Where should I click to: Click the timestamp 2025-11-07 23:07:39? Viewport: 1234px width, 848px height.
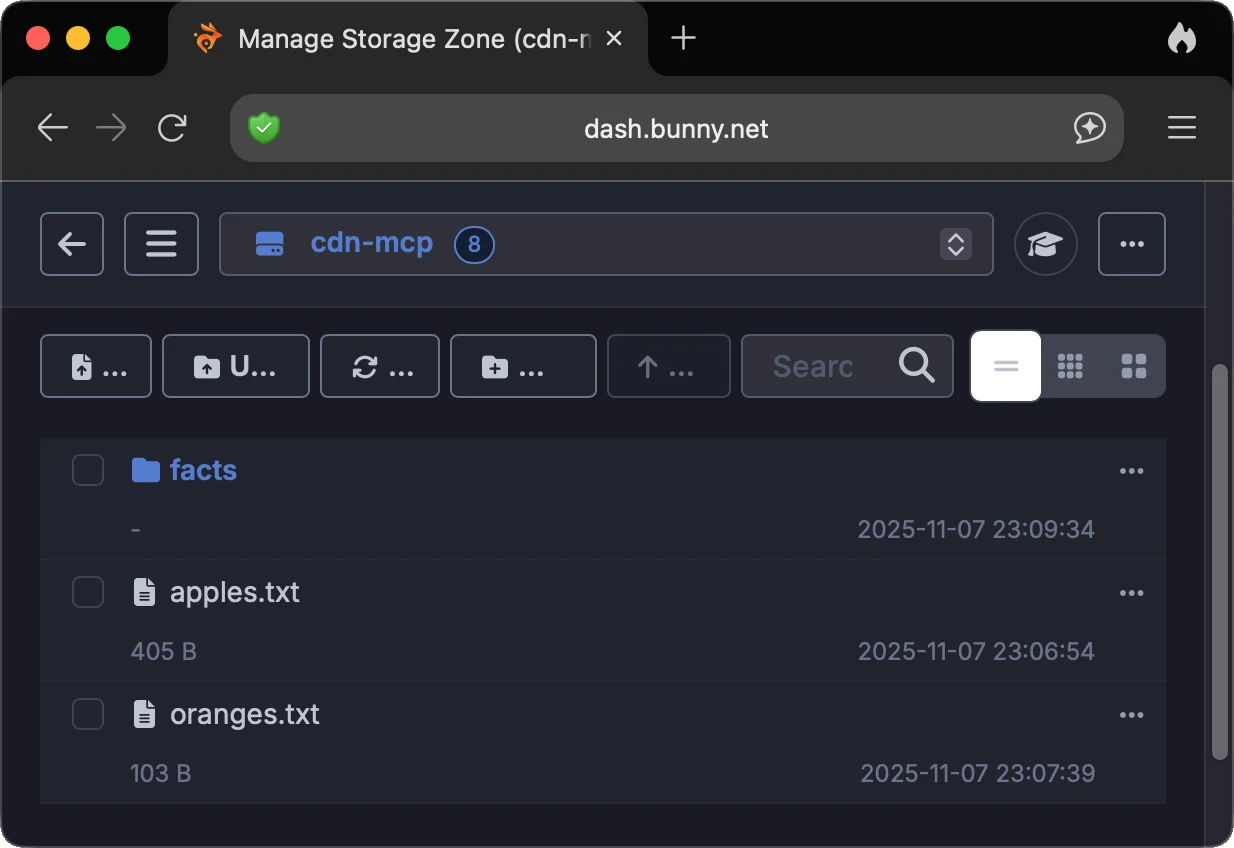[x=978, y=773]
